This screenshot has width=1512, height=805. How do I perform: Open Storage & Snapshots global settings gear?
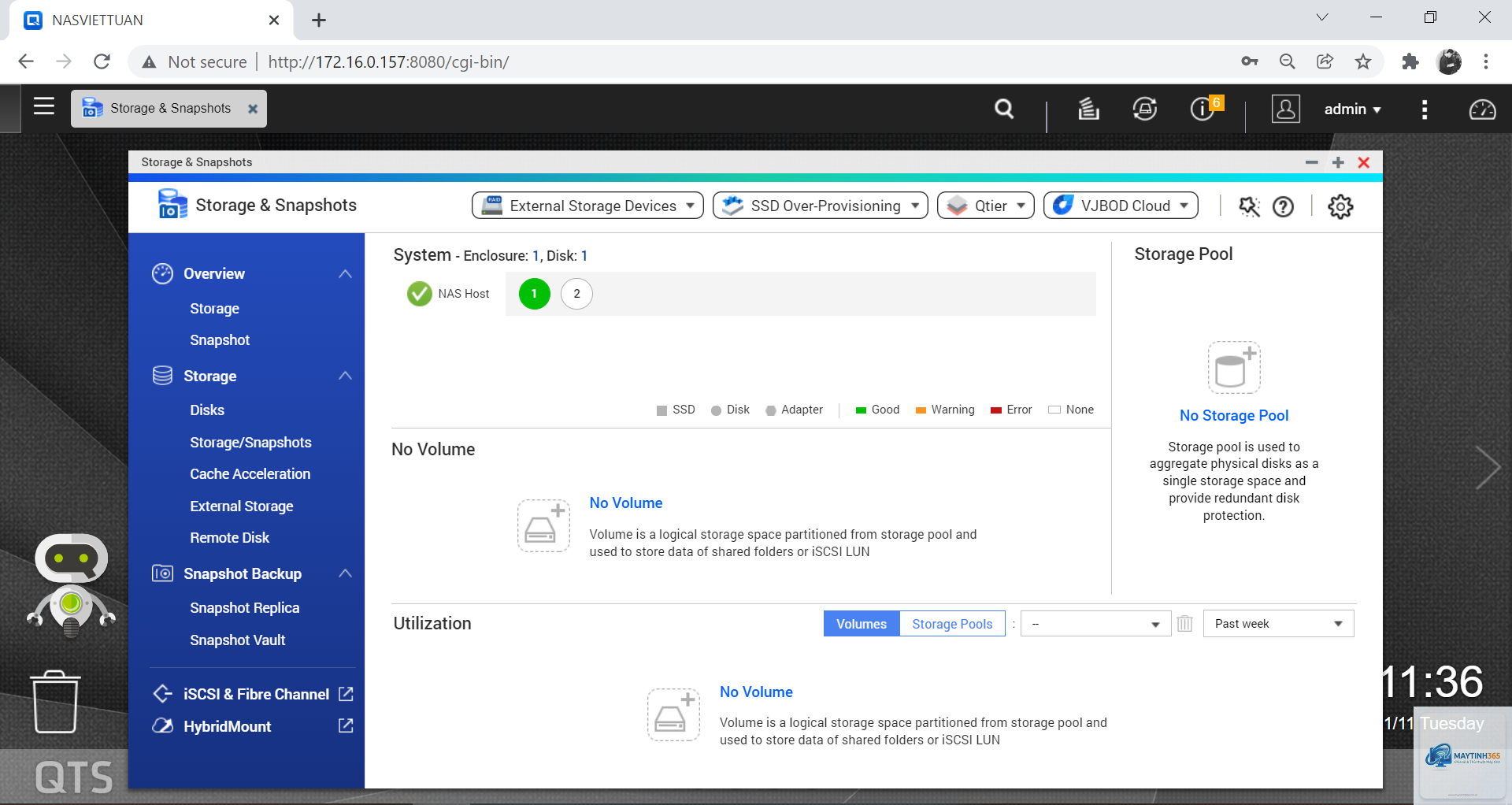[x=1340, y=206]
